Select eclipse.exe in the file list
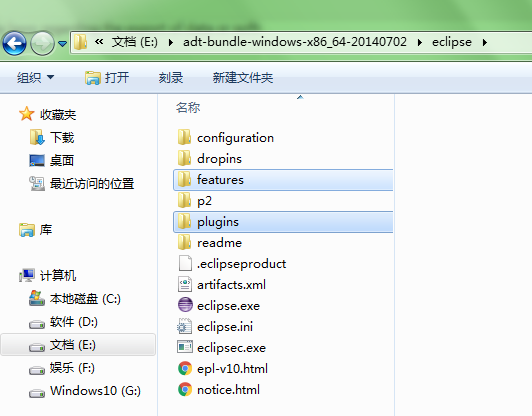Viewport: 532px width, 416px height. 228,306
